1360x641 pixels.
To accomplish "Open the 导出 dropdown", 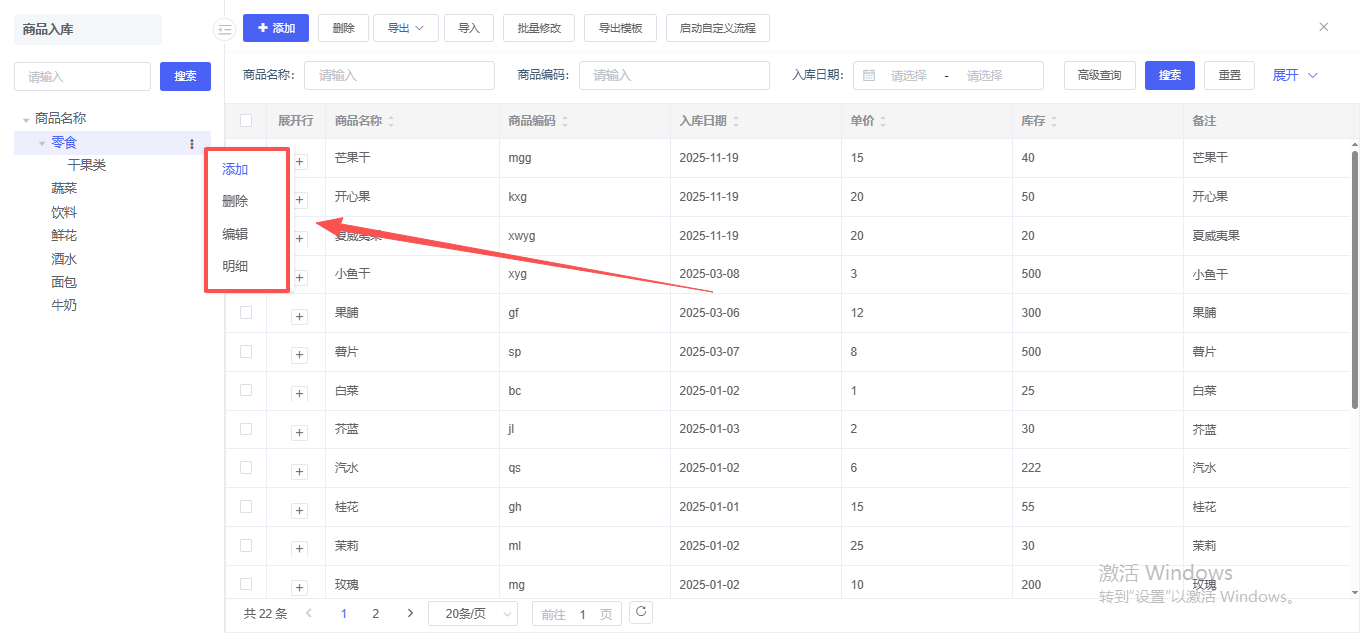I will click(x=405, y=28).
